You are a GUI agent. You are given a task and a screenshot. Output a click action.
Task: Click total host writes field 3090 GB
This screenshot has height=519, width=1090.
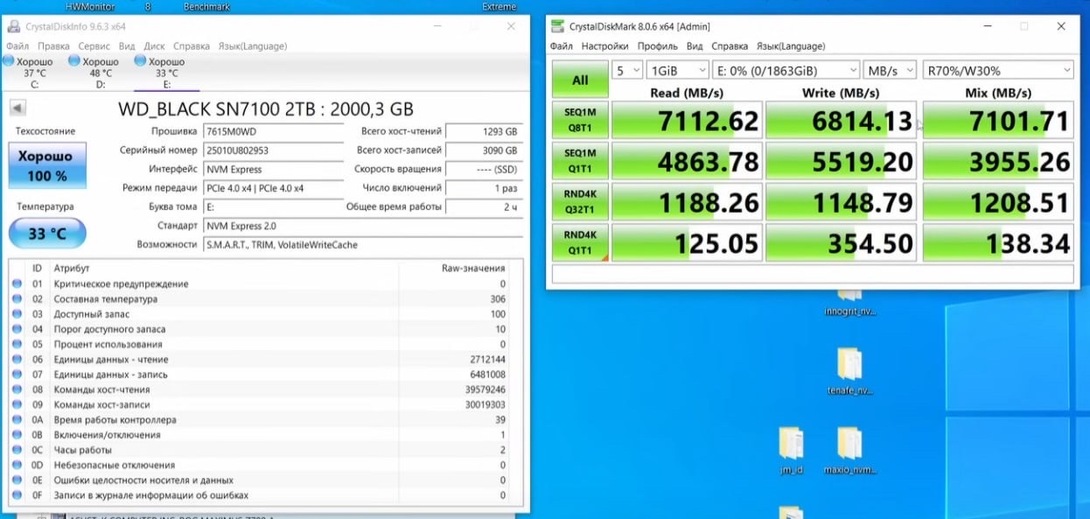coord(485,150)
